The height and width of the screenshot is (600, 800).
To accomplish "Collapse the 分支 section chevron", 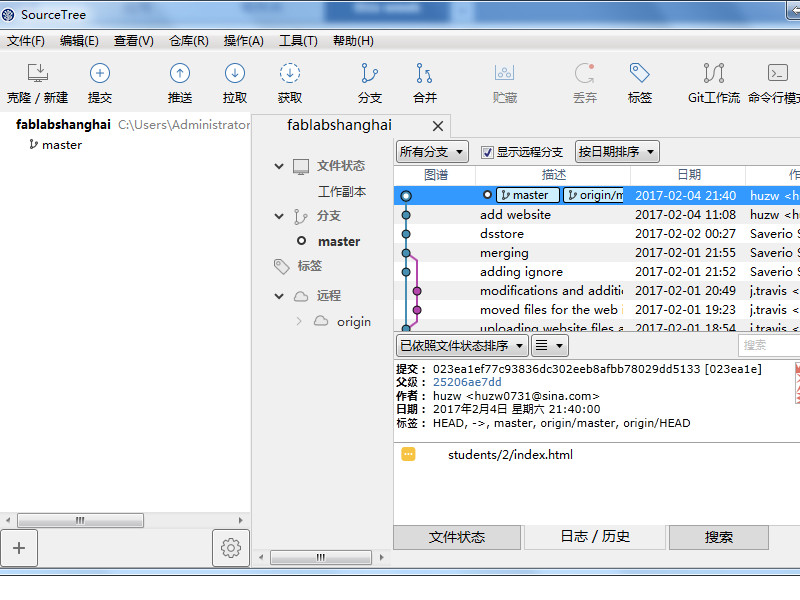I will pyautogui.click(x=279, y=216).
